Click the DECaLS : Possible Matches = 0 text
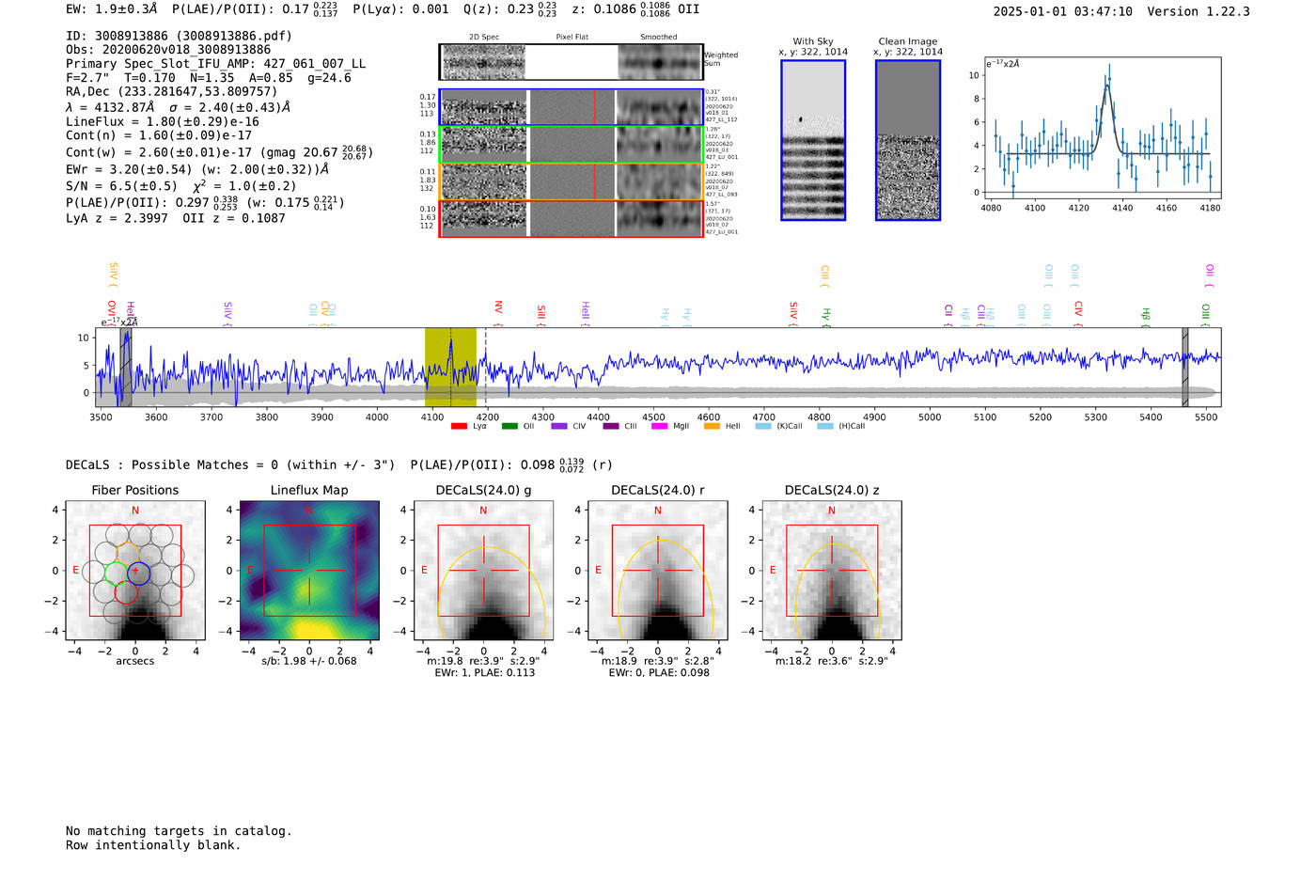The width and height of the screenshot is (1316, 896). [x=230, y=464]
